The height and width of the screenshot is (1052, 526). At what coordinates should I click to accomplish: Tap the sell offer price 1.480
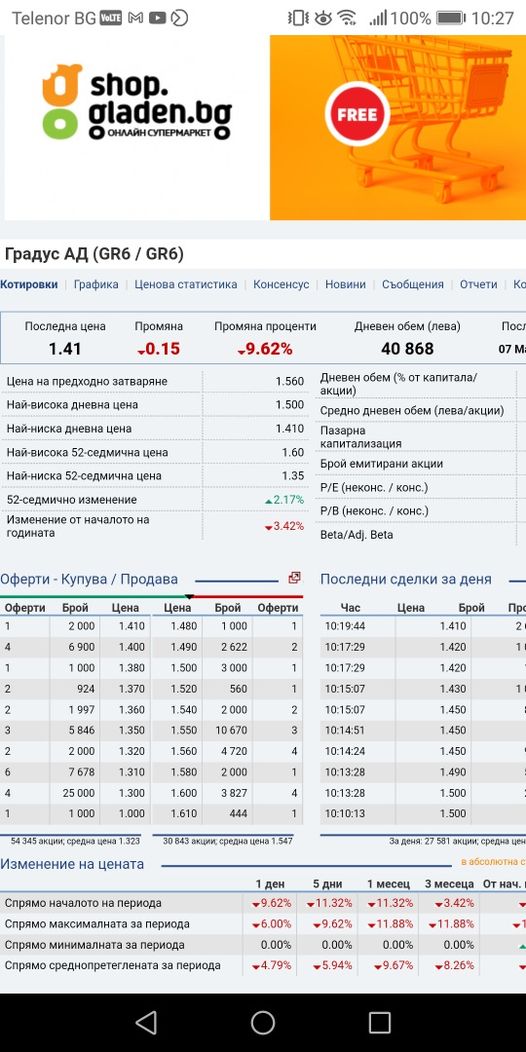tap(185, 626)
